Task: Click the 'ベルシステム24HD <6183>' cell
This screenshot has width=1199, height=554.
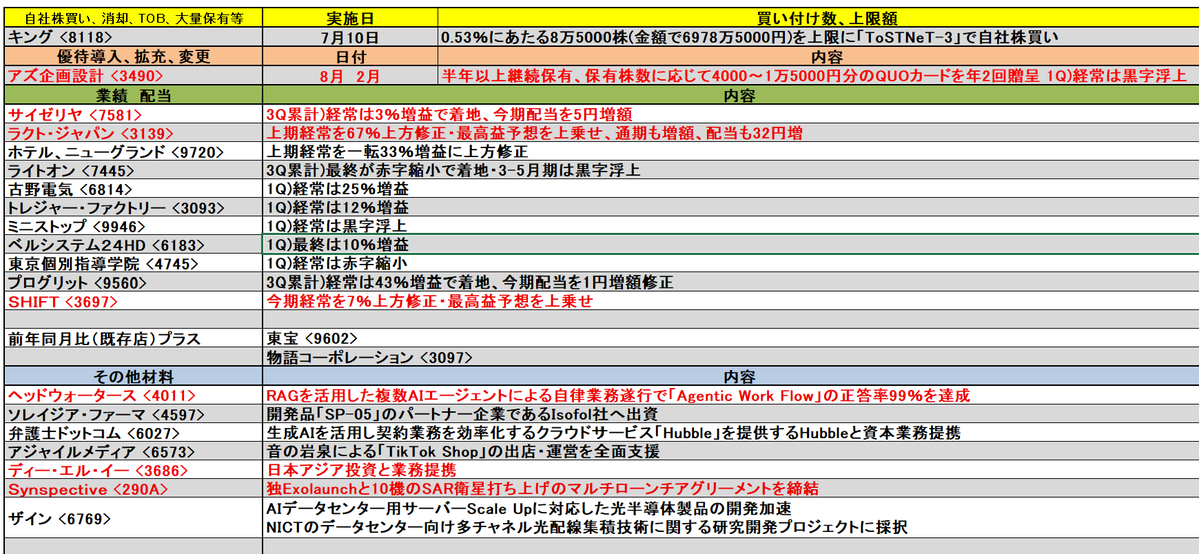Action: click(x=134, y=245)
